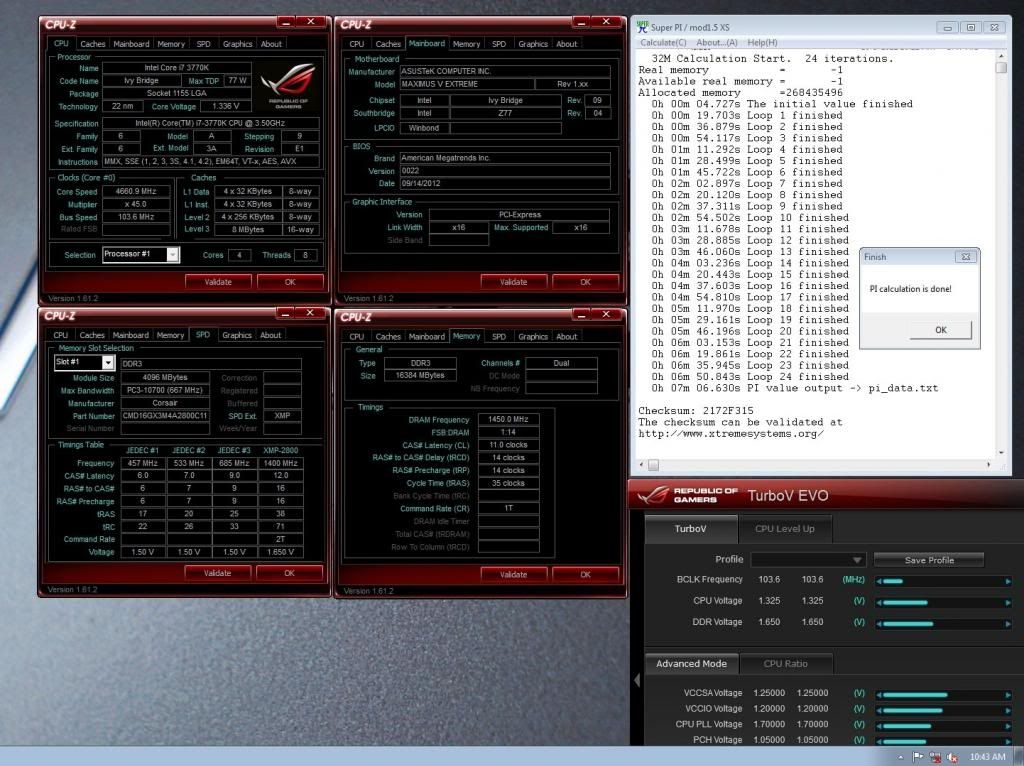Click Super PI vertical scrollbar up arrow
1024x766 pixels.
click(x=1001, y=56)
